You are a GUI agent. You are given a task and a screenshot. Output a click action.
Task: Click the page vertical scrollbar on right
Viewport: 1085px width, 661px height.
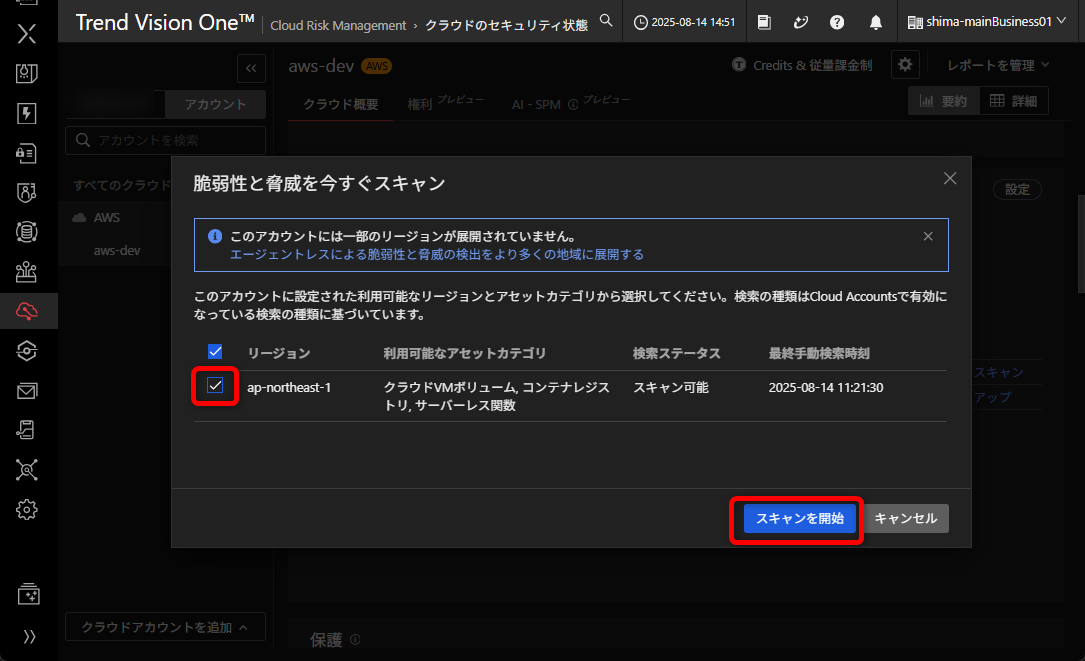[1081, 244]
